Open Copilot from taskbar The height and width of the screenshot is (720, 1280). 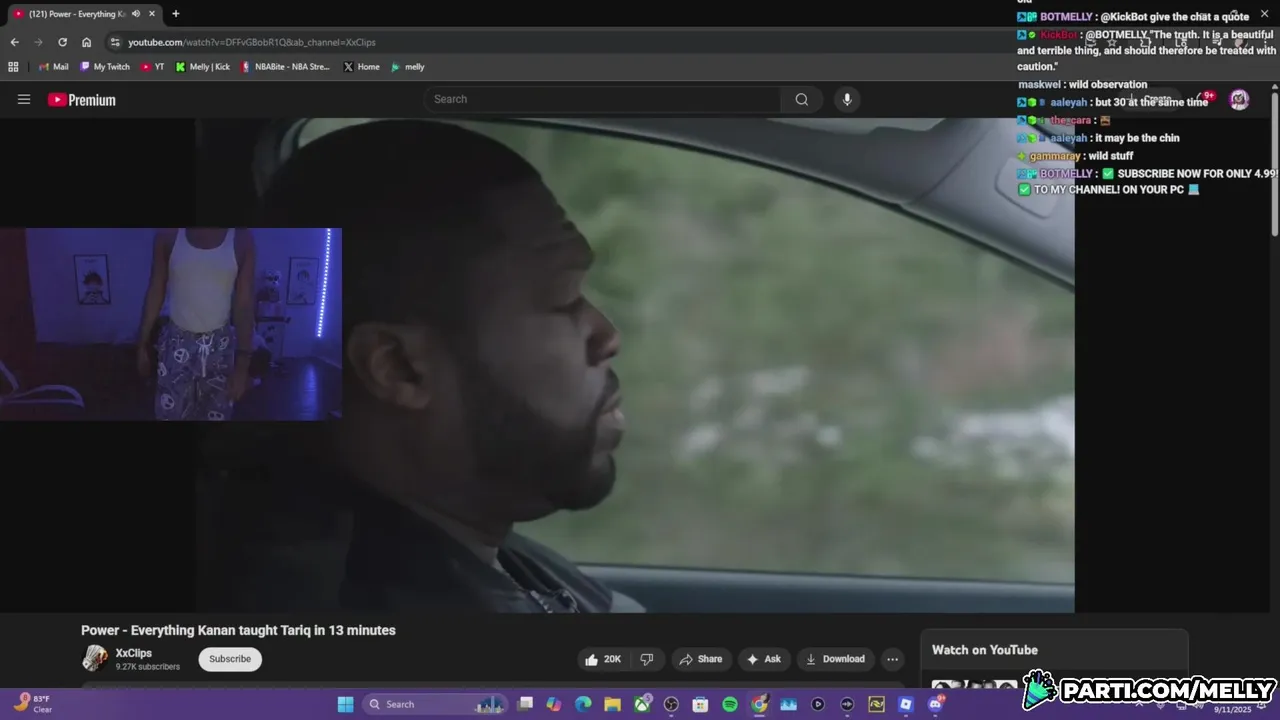pos(554,704)
